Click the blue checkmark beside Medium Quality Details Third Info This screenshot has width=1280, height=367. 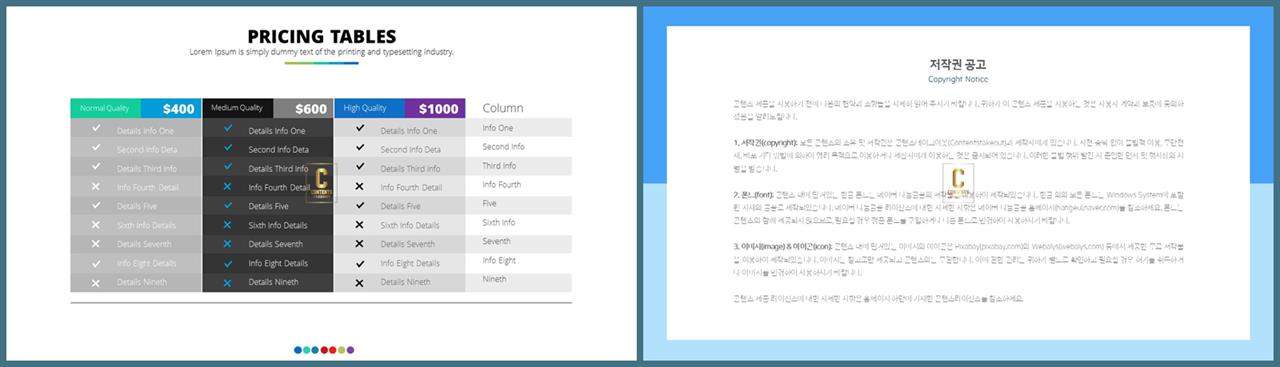228,167
